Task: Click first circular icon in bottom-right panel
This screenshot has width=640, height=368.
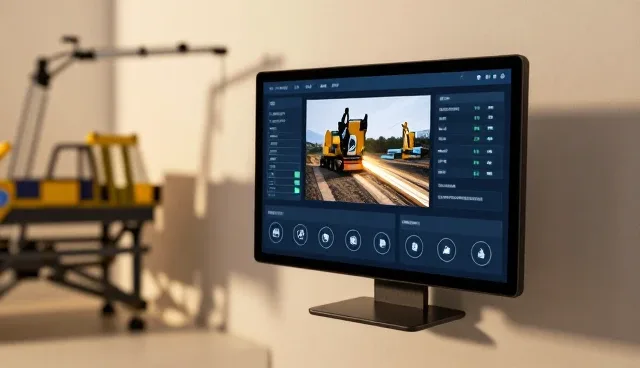Action: pos(414,246)
